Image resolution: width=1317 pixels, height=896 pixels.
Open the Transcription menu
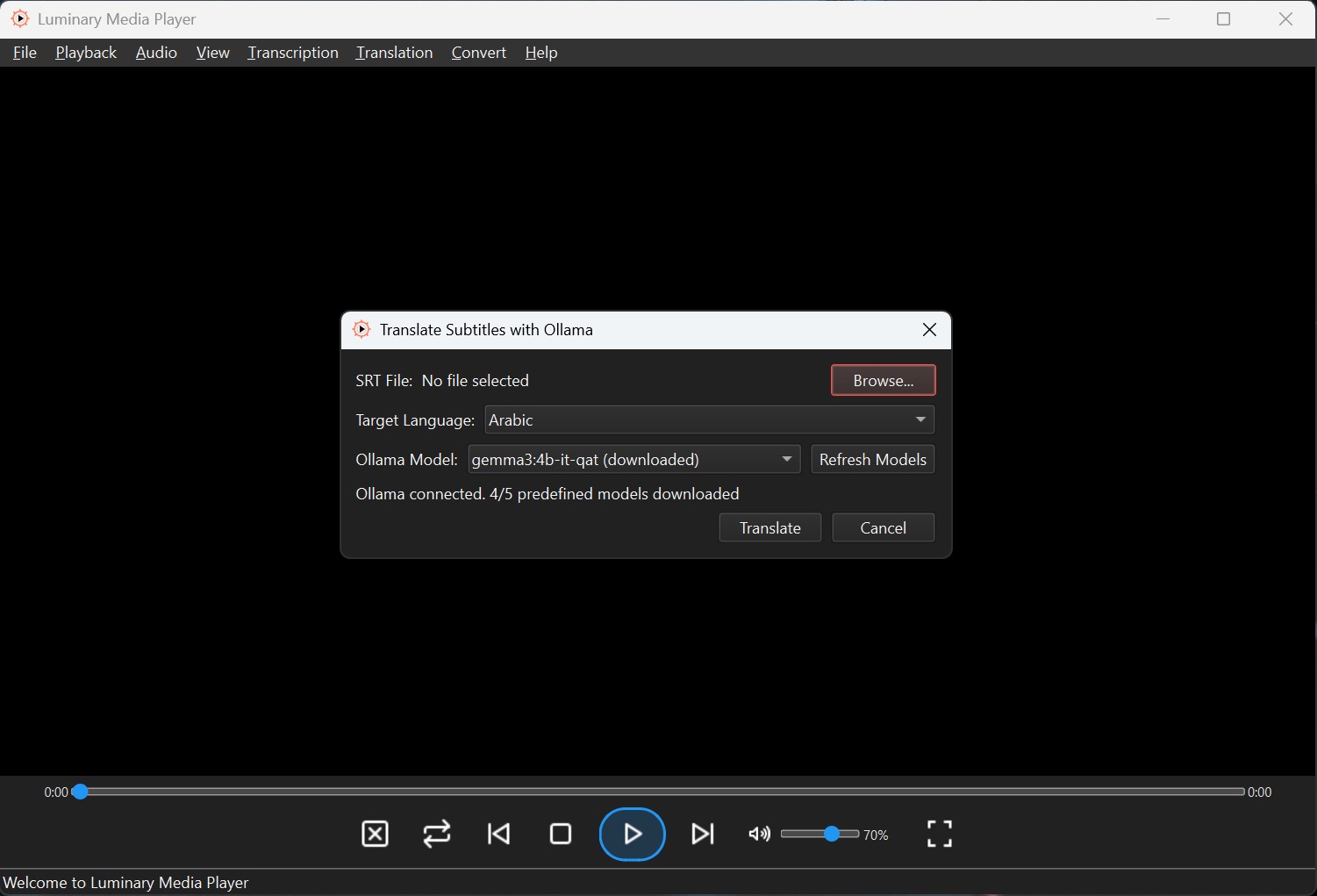click(293, 53)
